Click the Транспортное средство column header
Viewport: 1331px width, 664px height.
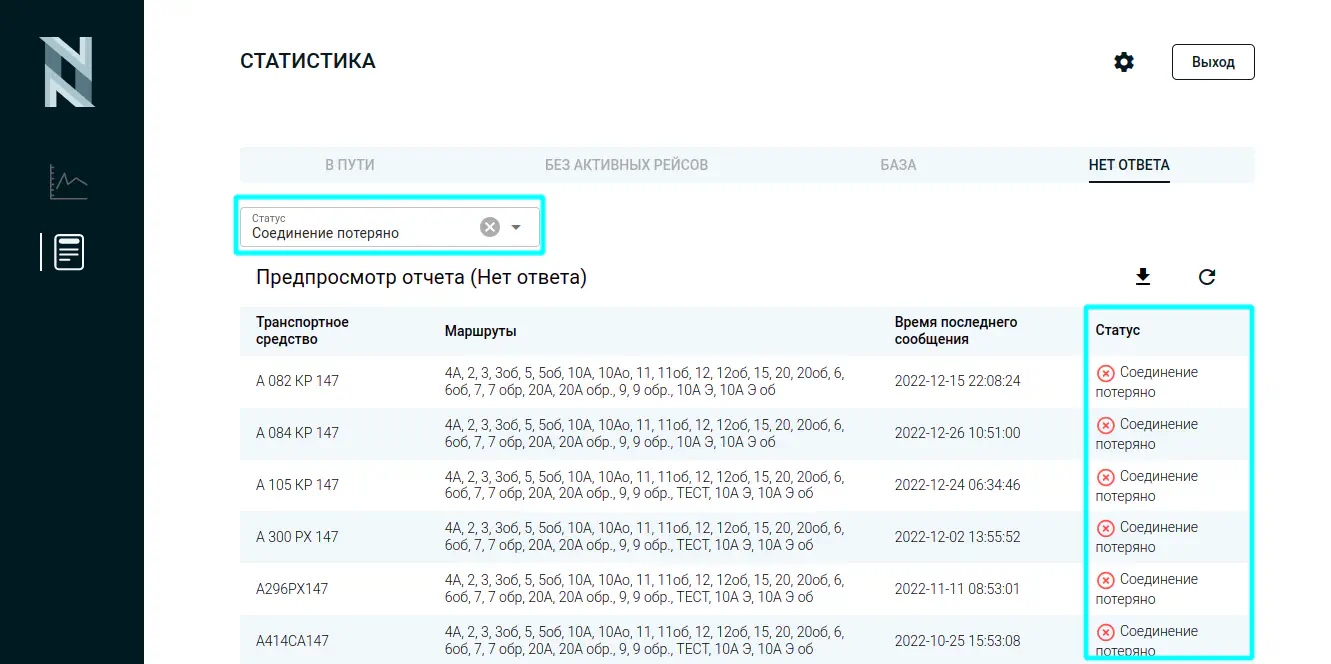point(302,331)
